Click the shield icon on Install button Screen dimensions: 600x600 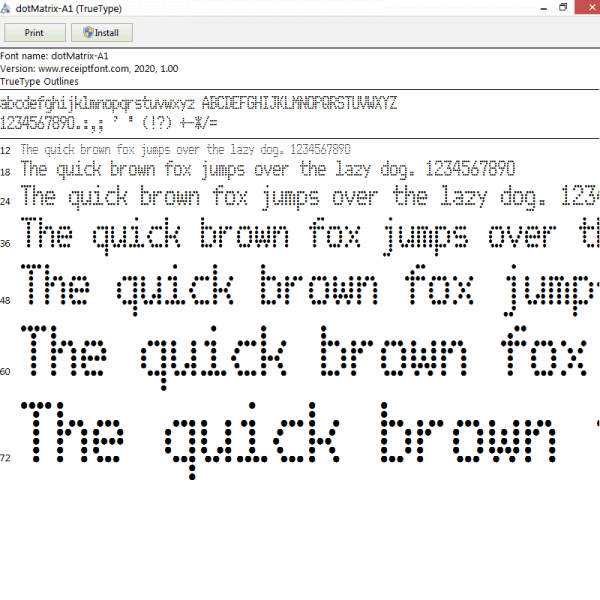coord(88,33)
